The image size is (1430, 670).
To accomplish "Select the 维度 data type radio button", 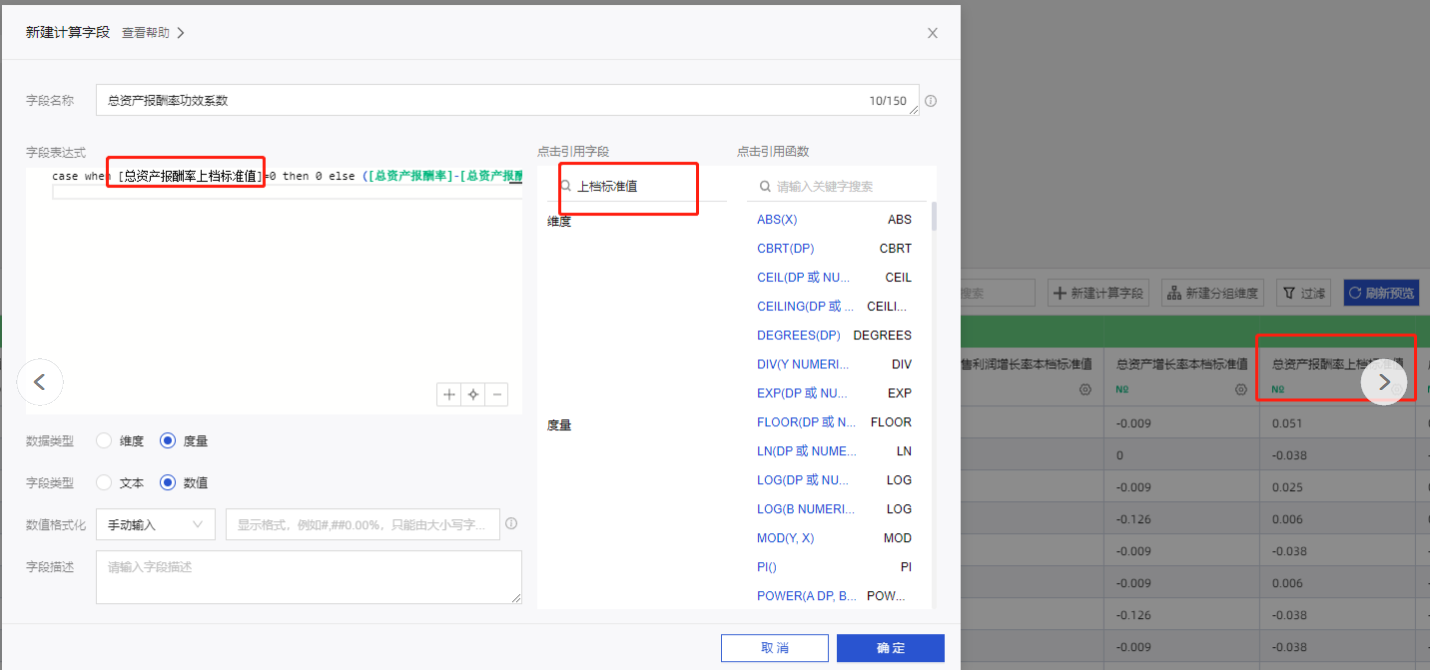I will [x=104, y=441].
